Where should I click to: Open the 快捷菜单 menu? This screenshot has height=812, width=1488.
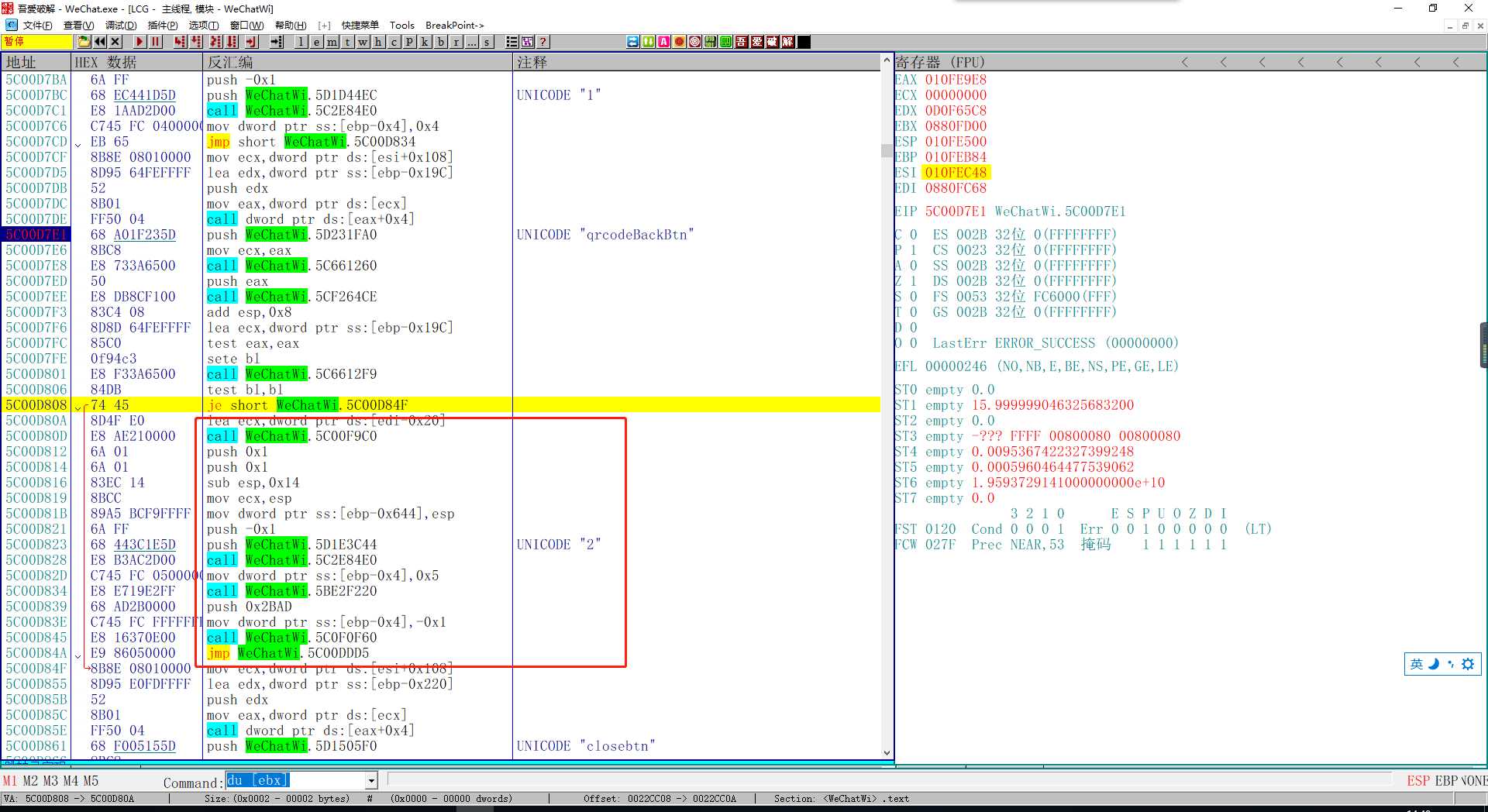pos(360,26)
